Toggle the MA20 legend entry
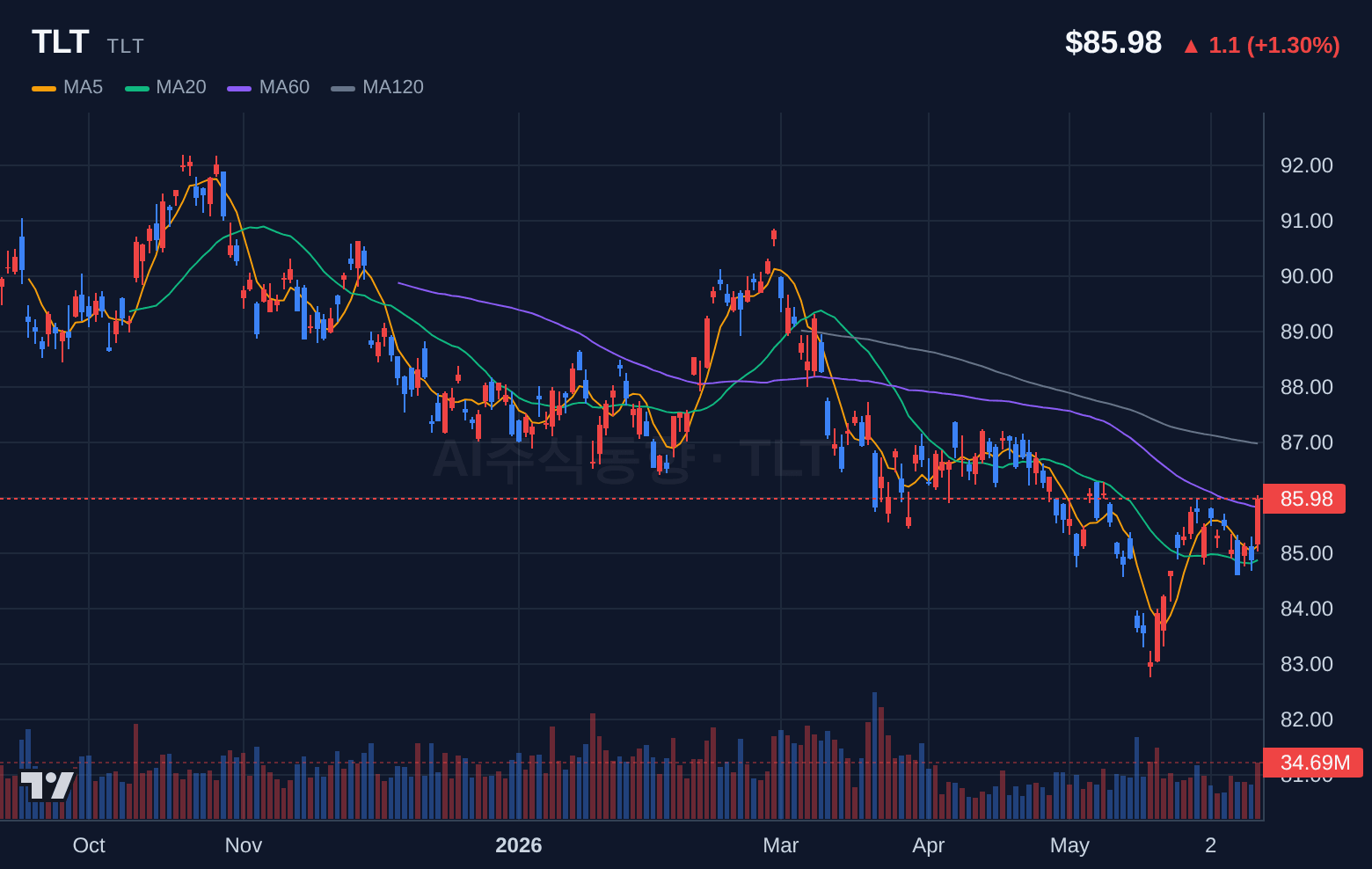The height and width of the screenshot is (869, 1372). tap(166, 87)
